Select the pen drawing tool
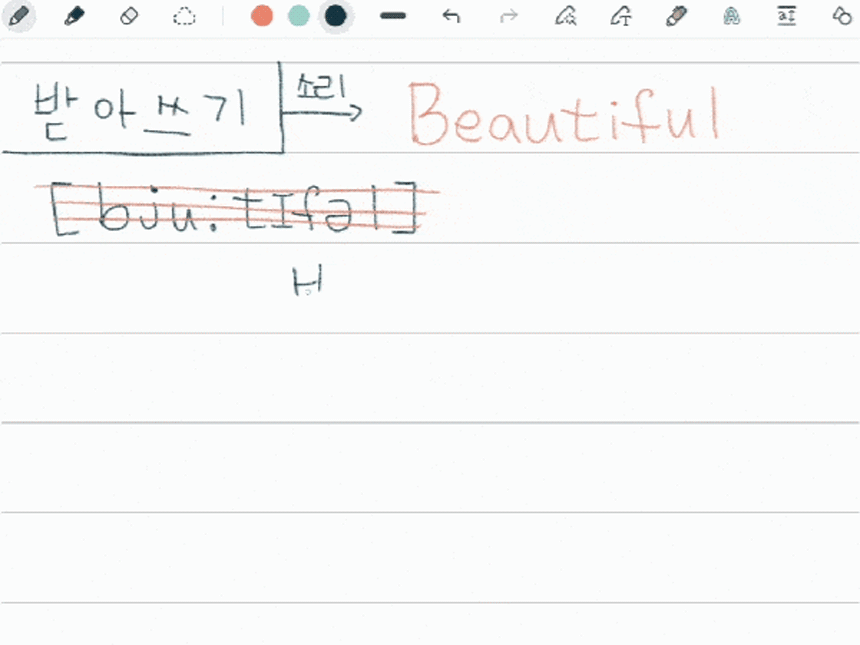Screen dimensions: 860x645 [18, 16]
